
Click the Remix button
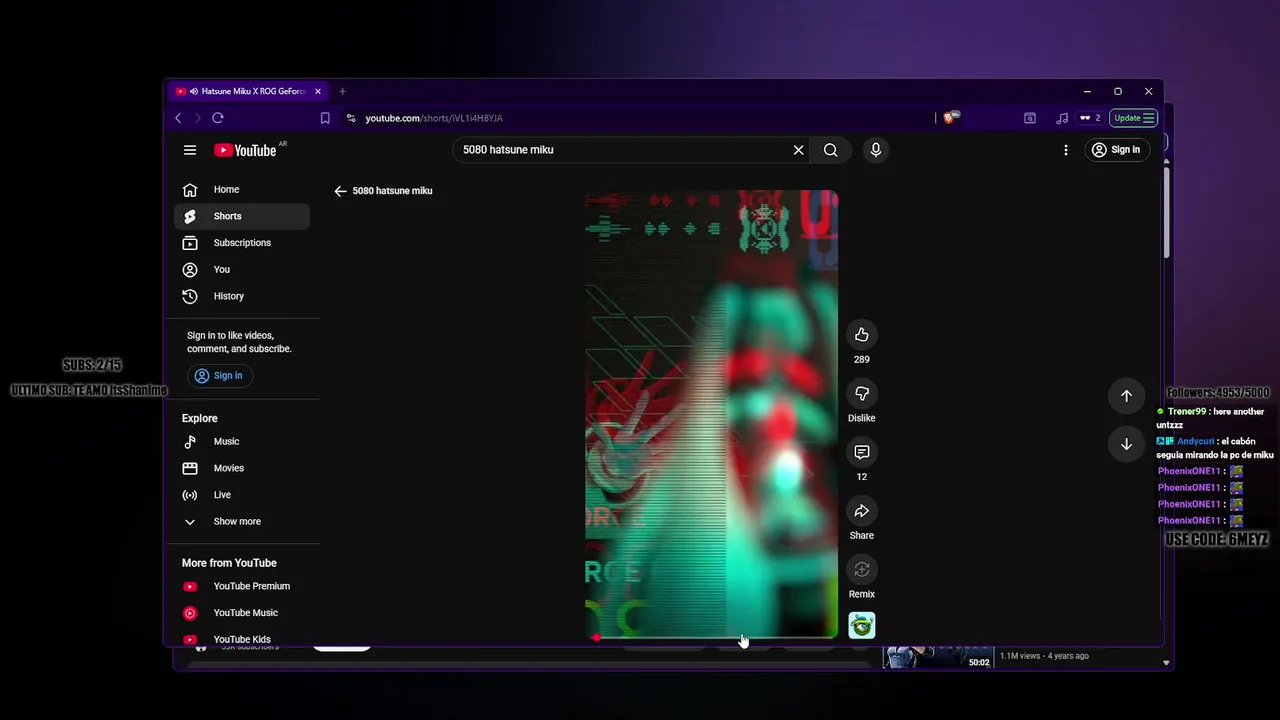tap(862, 570)
